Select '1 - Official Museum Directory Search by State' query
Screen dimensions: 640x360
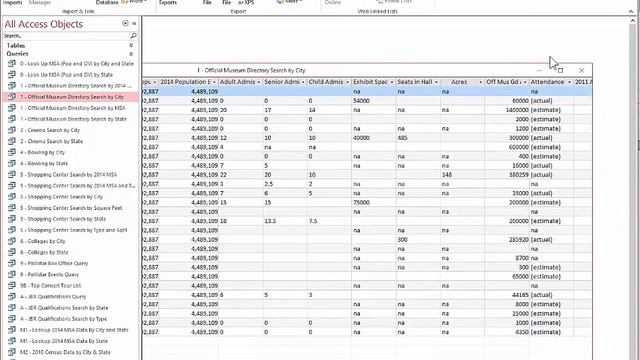click(71, 119)
